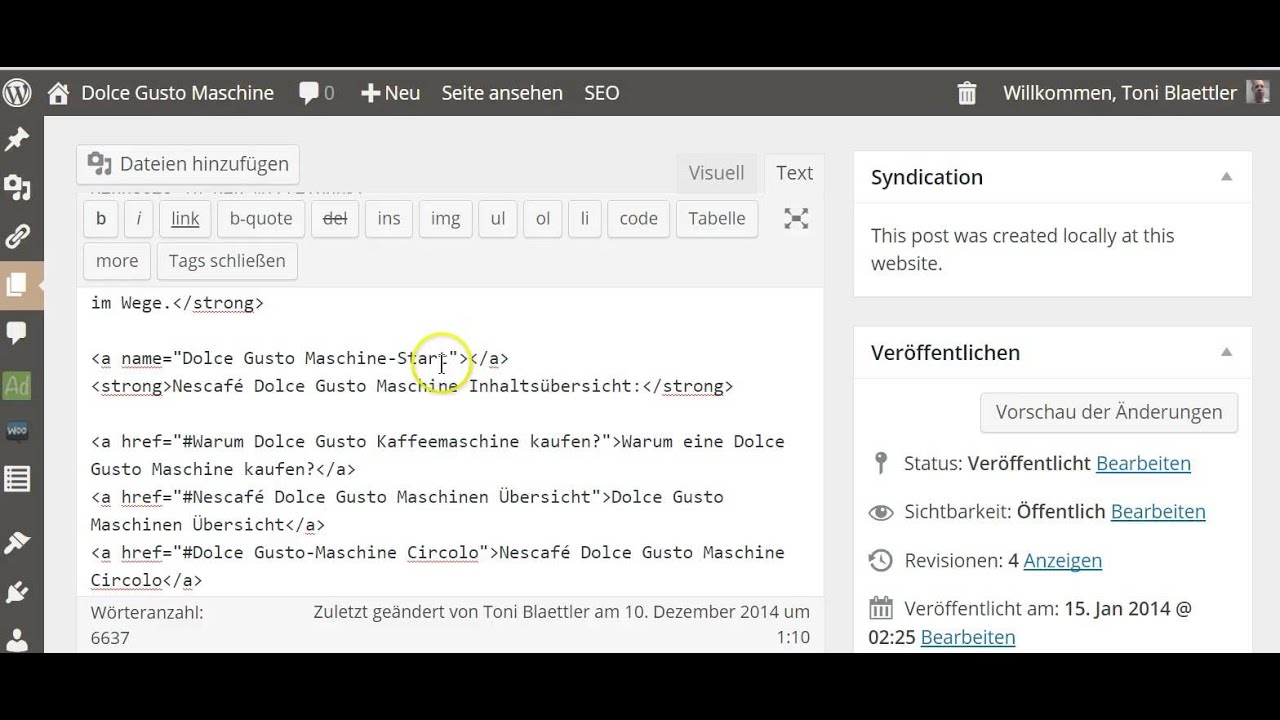Click Bearbeiten link for publish date
The width and height of the screenshot is (1280, 720).
(x=967, y=637)
